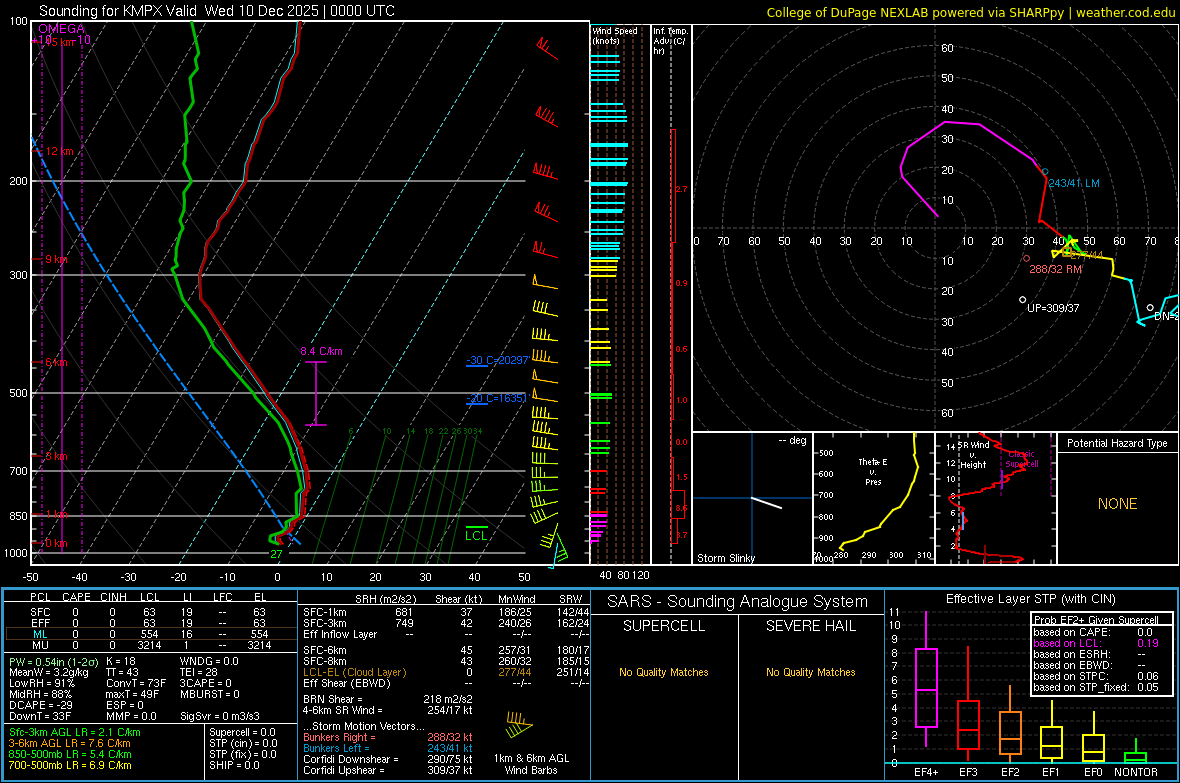Click the ConvT = 73F value
The image size is (1180, 783).
136,684
